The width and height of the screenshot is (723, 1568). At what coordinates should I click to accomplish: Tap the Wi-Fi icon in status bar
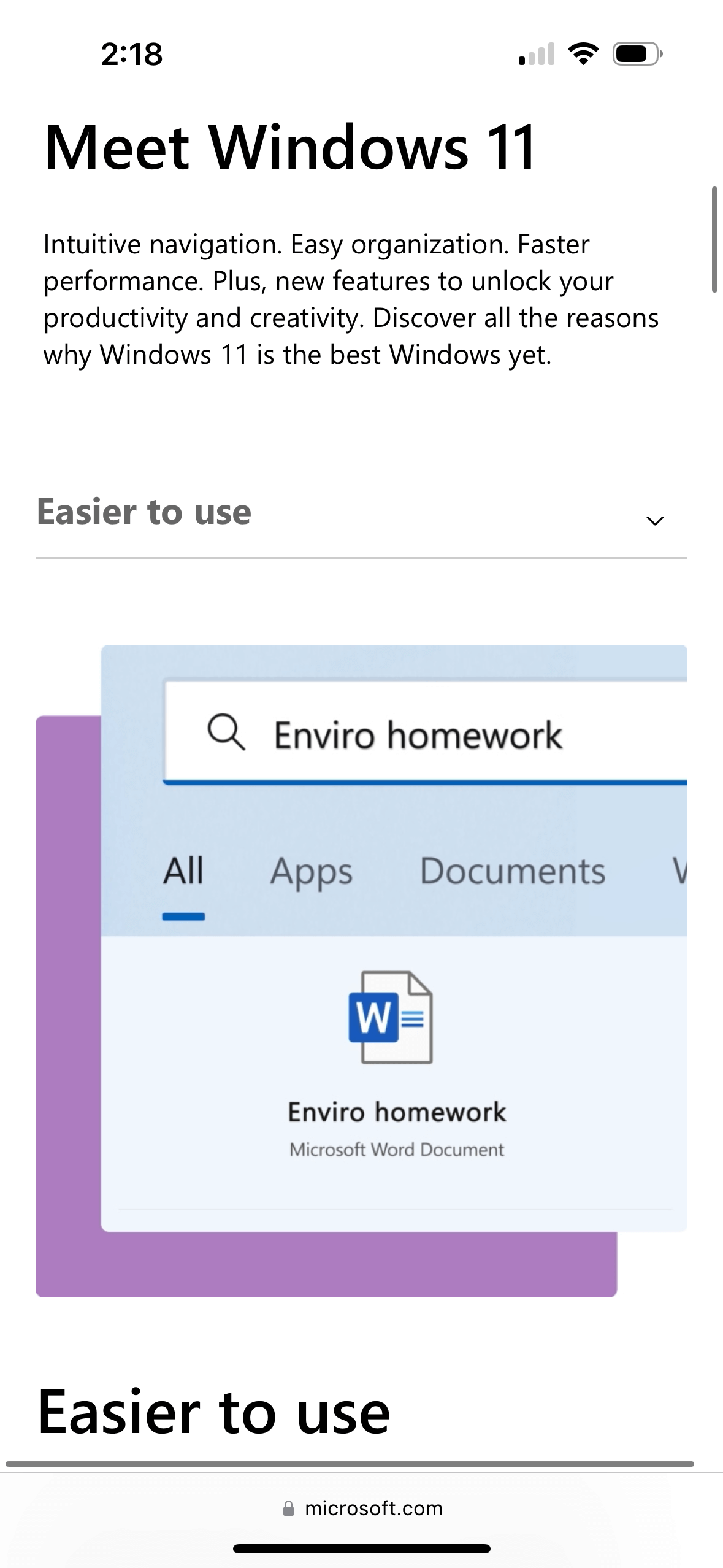click(x=583, y=54)
